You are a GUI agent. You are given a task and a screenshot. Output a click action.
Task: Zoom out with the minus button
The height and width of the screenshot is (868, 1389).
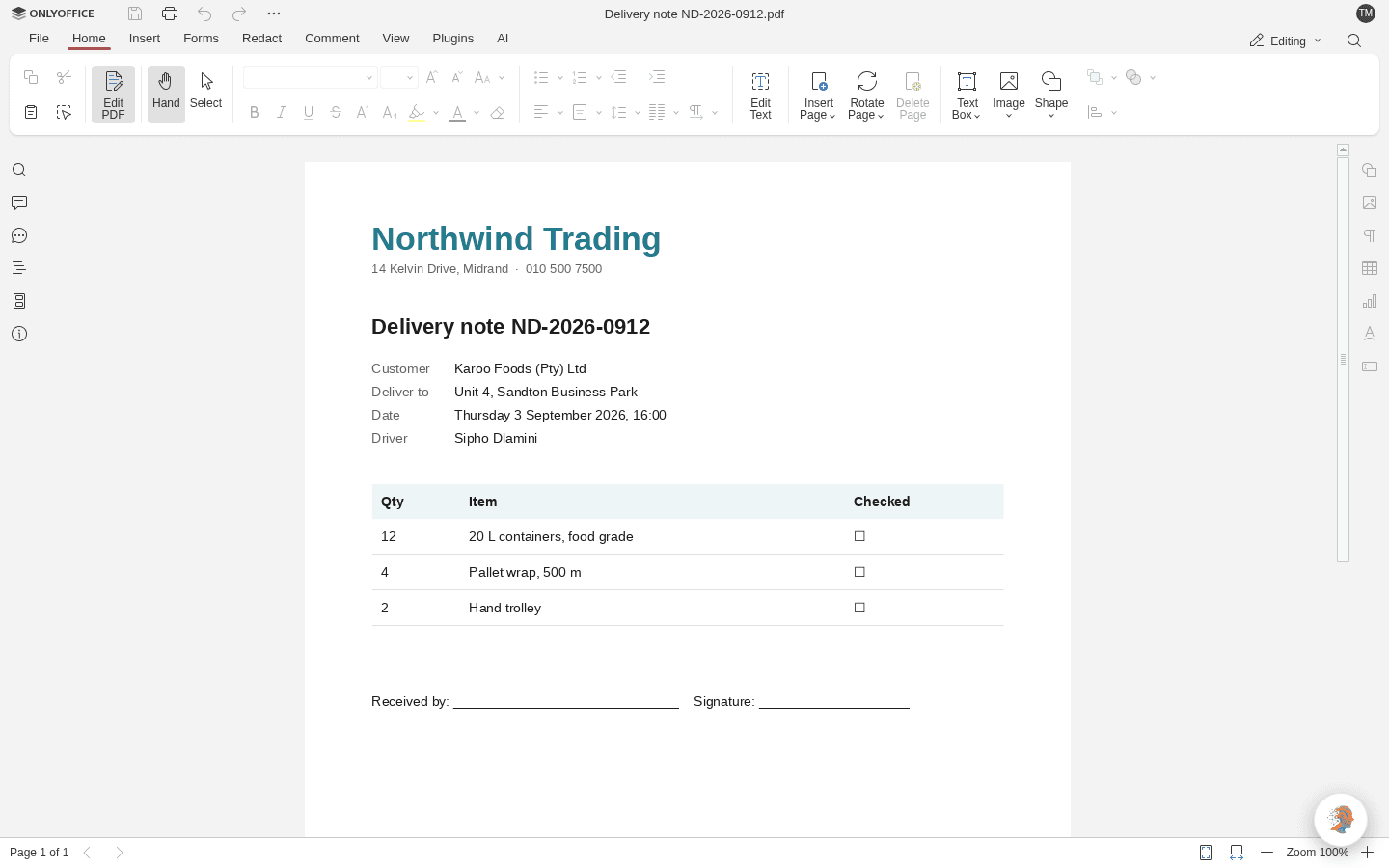click(x=1267, y=853)
